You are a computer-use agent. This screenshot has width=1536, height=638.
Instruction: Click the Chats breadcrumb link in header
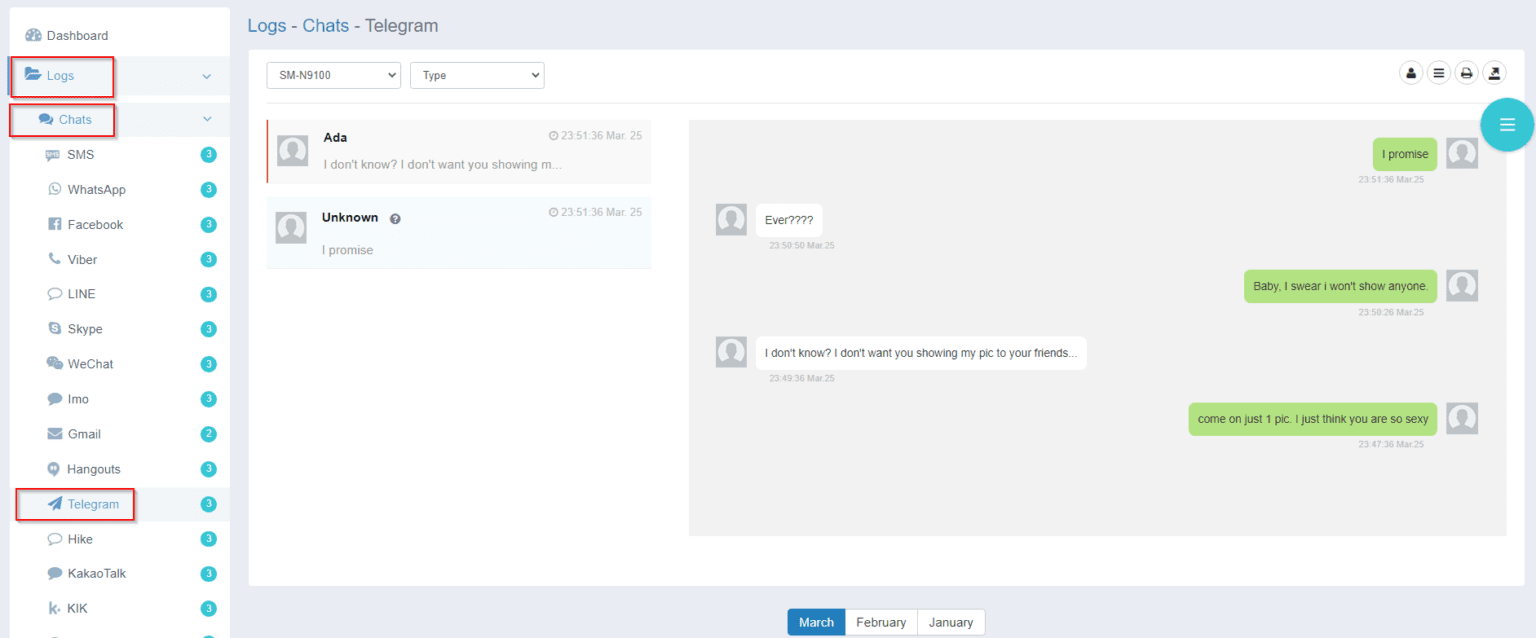[x=326, y=26]
